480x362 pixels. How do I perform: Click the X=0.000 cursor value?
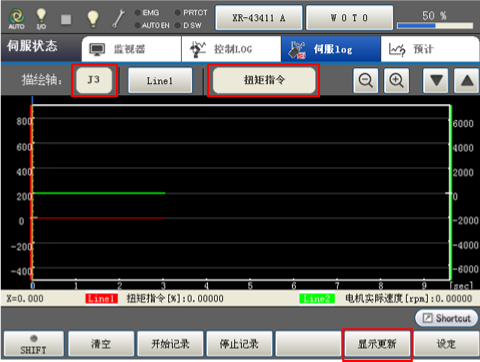point(25,299)
